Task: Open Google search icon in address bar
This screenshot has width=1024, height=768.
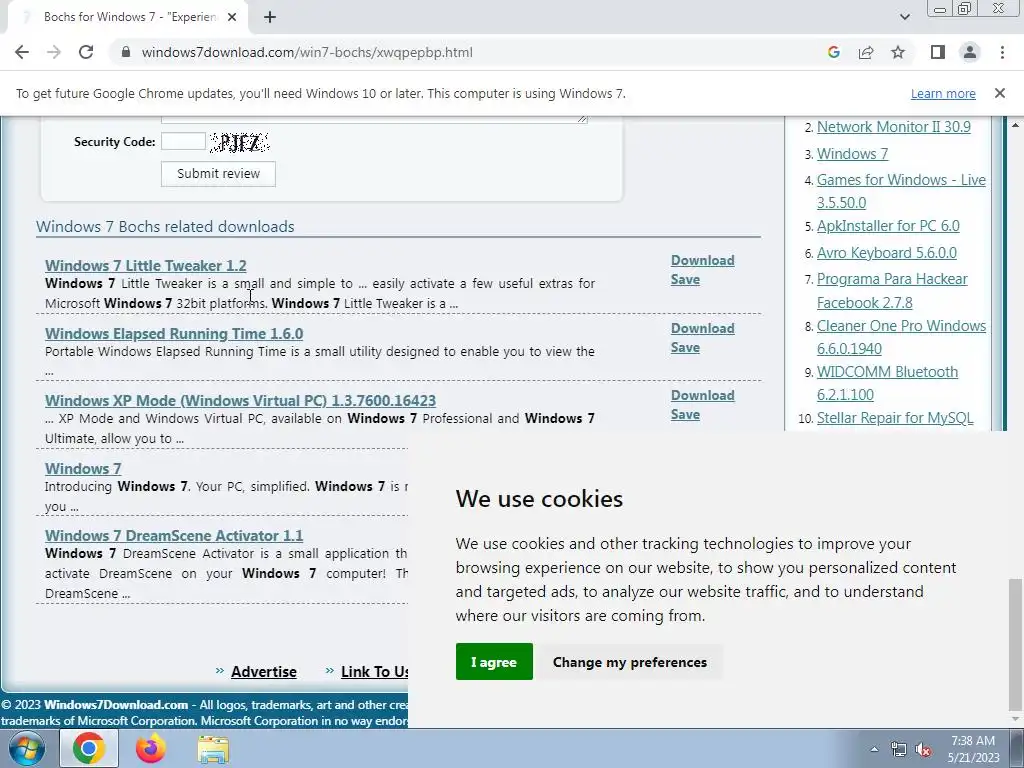Action: (x=833, y=52)
